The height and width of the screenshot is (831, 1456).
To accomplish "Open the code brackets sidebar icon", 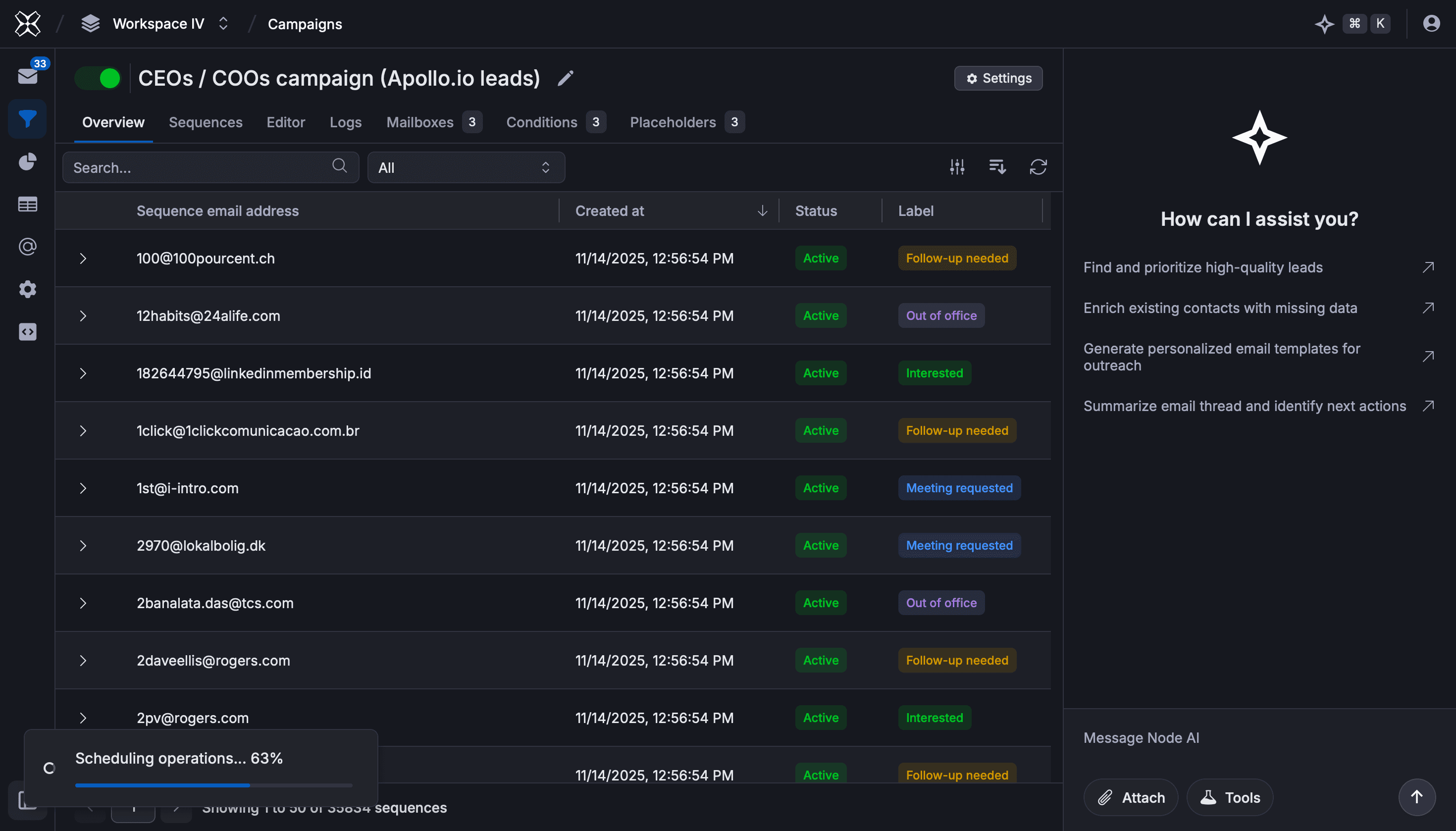I will coord(27,332).
